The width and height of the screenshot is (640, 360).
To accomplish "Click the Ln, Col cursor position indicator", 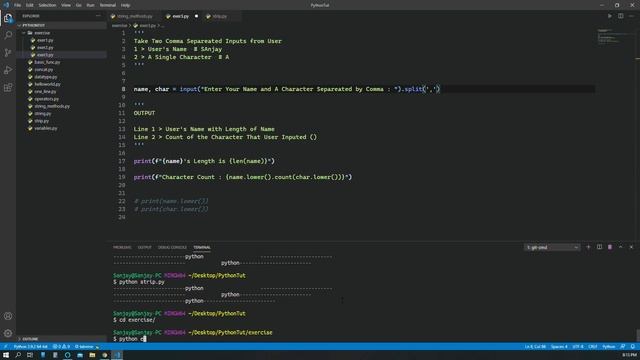I will click(x=535, y=347).
